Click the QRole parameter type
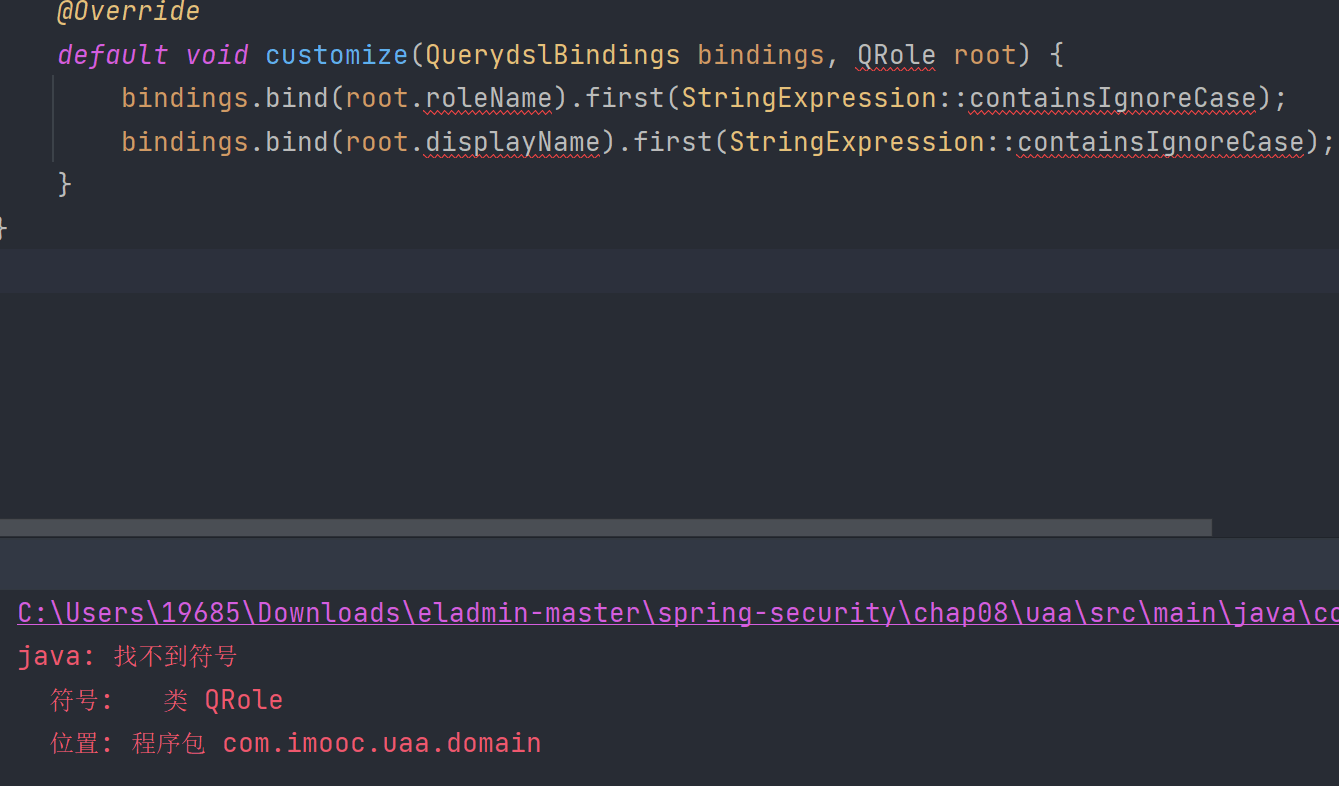Viewport: 1339px width, 786px height. (x=897, y=54)
